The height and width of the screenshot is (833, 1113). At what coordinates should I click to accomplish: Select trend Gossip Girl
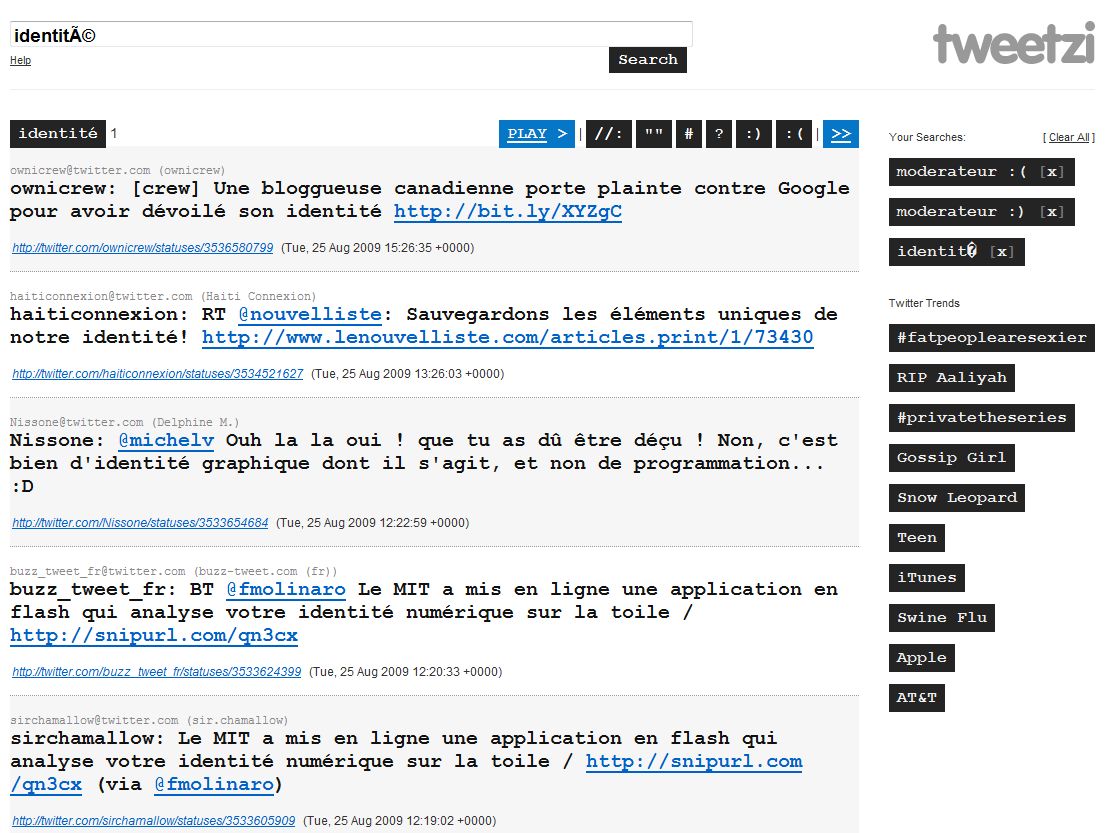pos(951,458)
